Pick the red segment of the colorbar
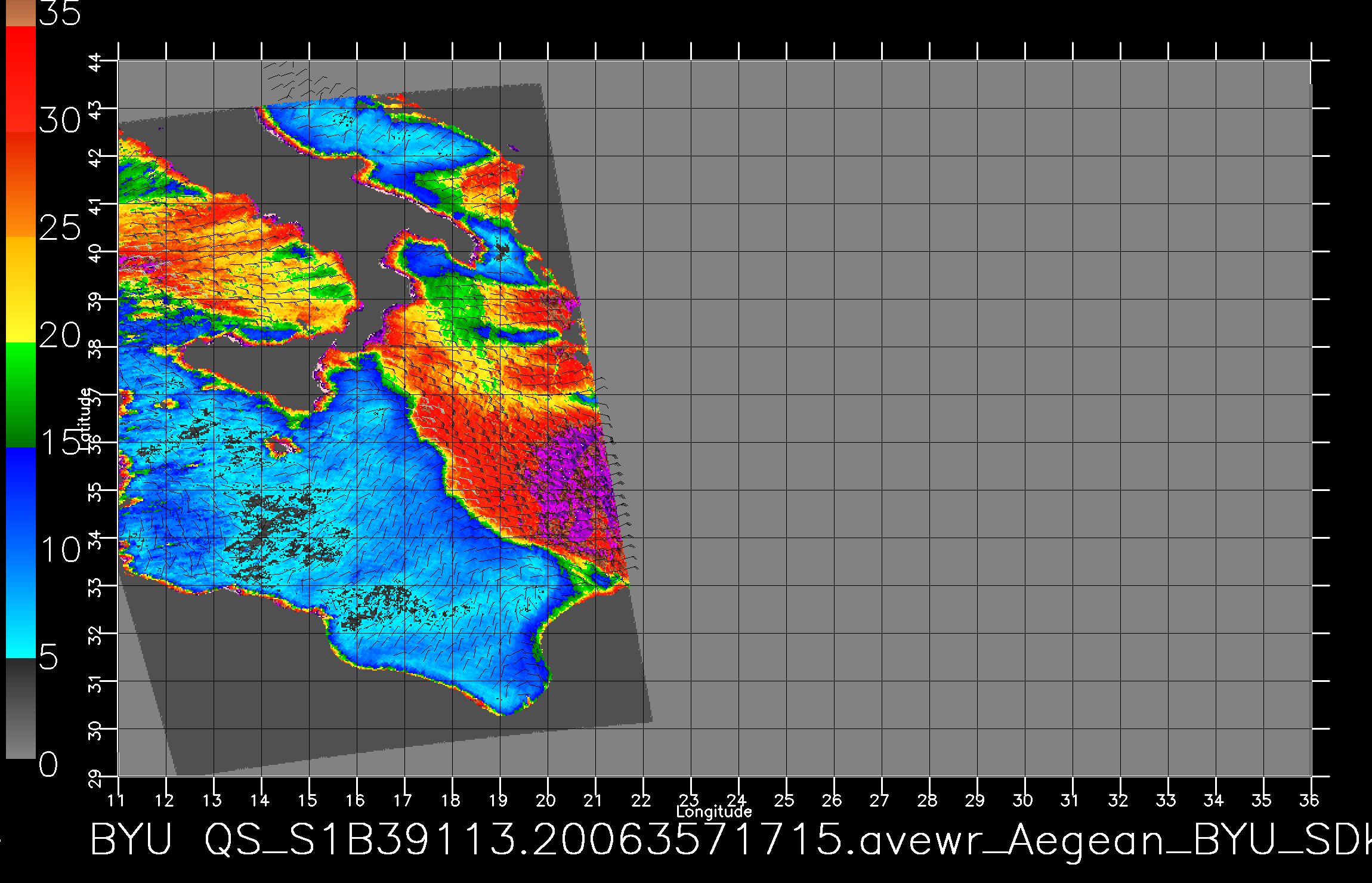The image size is (1372, 883). point(21,78)
